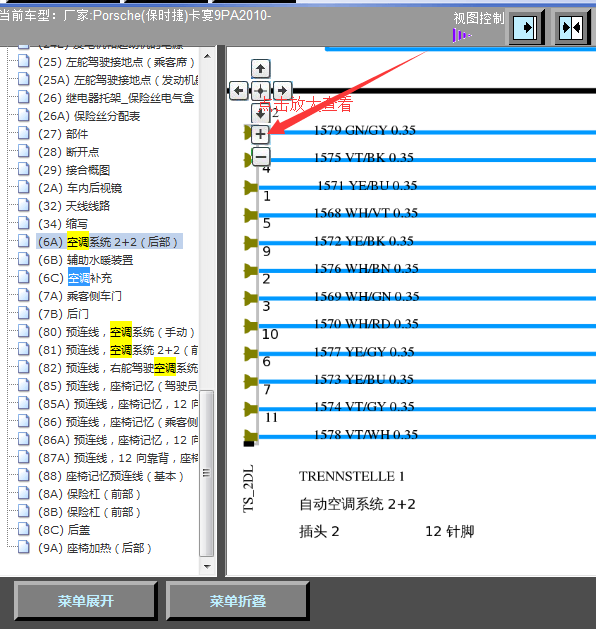Open (34) 缩写 entry
This screenshot has width=596, height=632.
point(63,224)
